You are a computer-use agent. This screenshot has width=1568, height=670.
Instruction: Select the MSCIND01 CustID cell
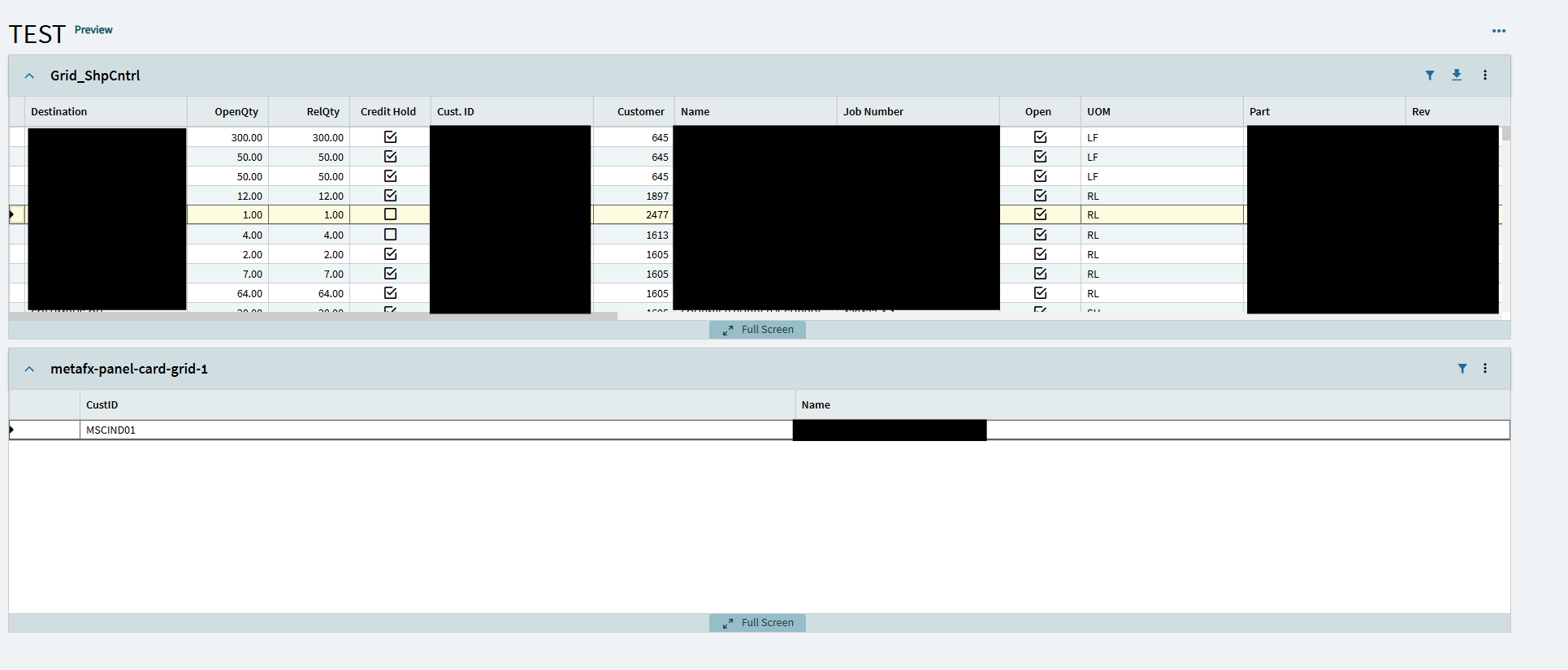437,430
